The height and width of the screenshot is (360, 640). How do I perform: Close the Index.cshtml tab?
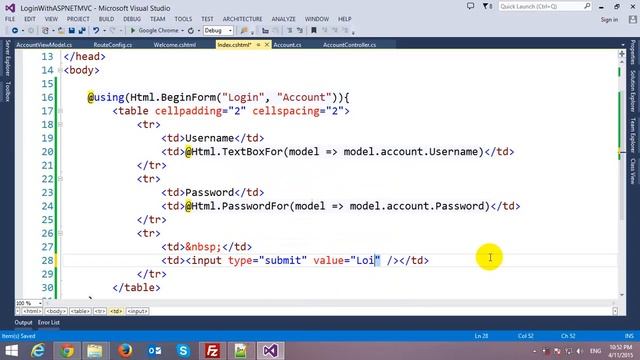coord(267,44)
